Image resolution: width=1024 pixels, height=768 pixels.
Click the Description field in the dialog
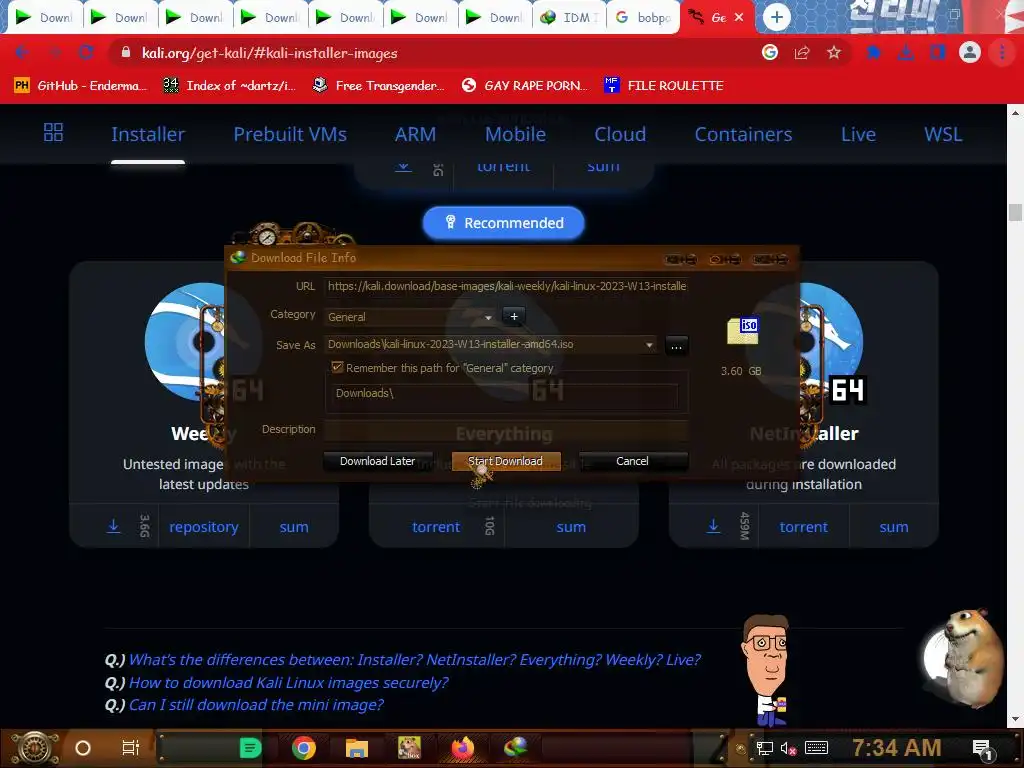click(506, 430)
